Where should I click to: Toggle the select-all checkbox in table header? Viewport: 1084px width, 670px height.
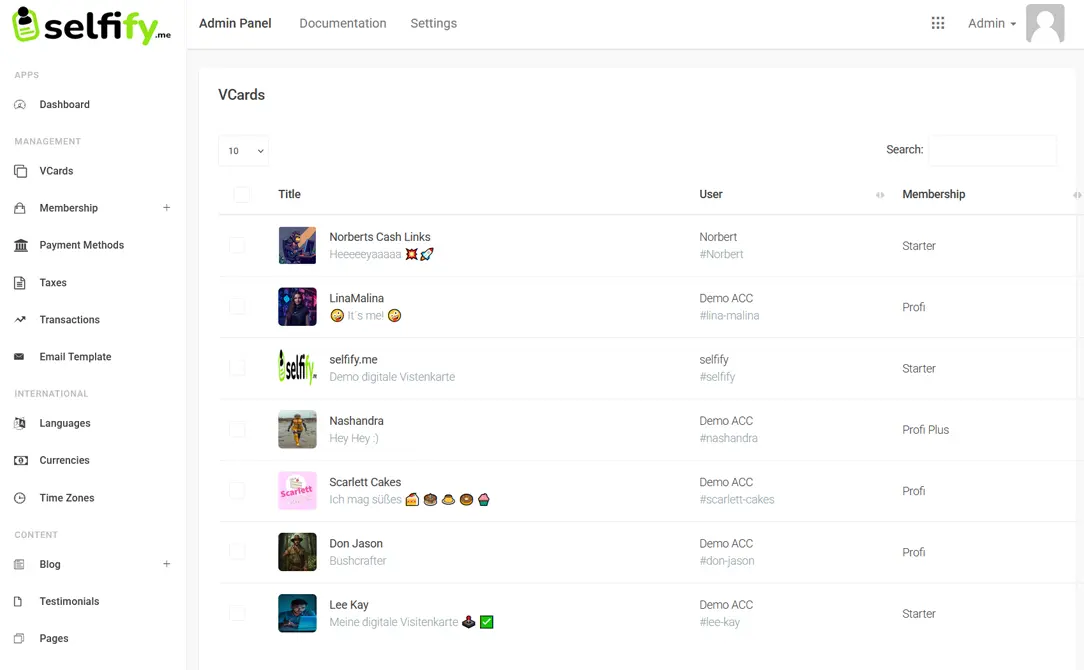coord(242,194)
